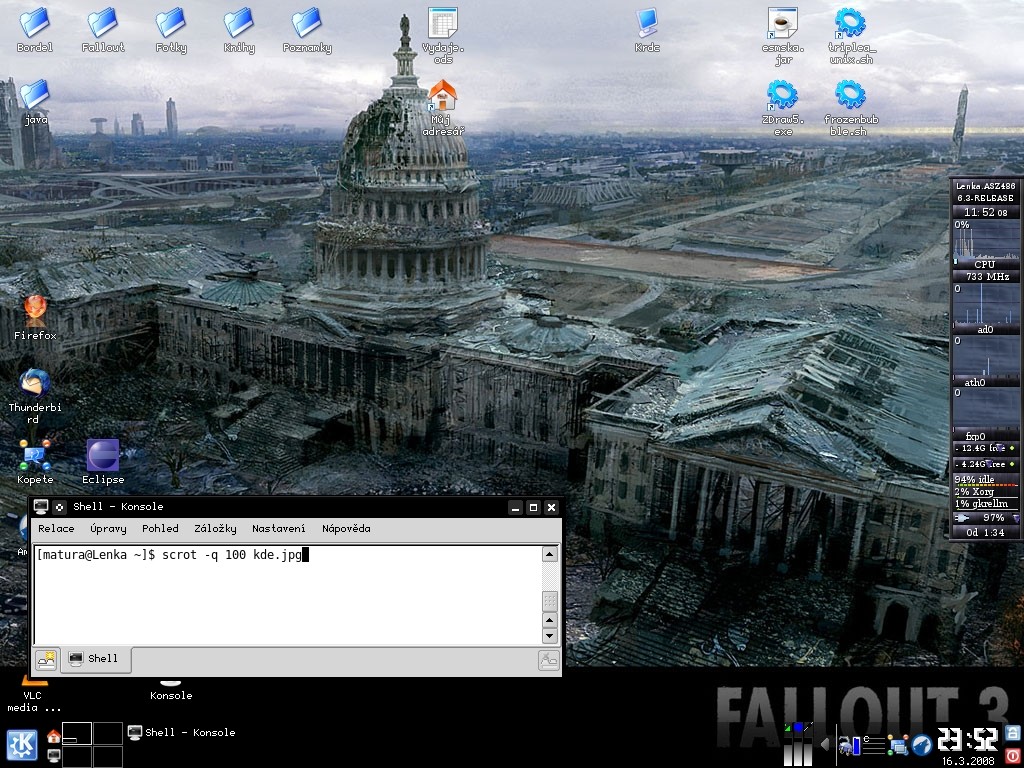Click the digital clock showing 23:52
The height and width of the screenshot is (768, 1024).
(968, 739)
